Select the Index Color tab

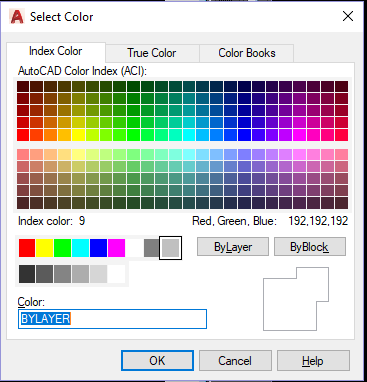pos(56,51)
